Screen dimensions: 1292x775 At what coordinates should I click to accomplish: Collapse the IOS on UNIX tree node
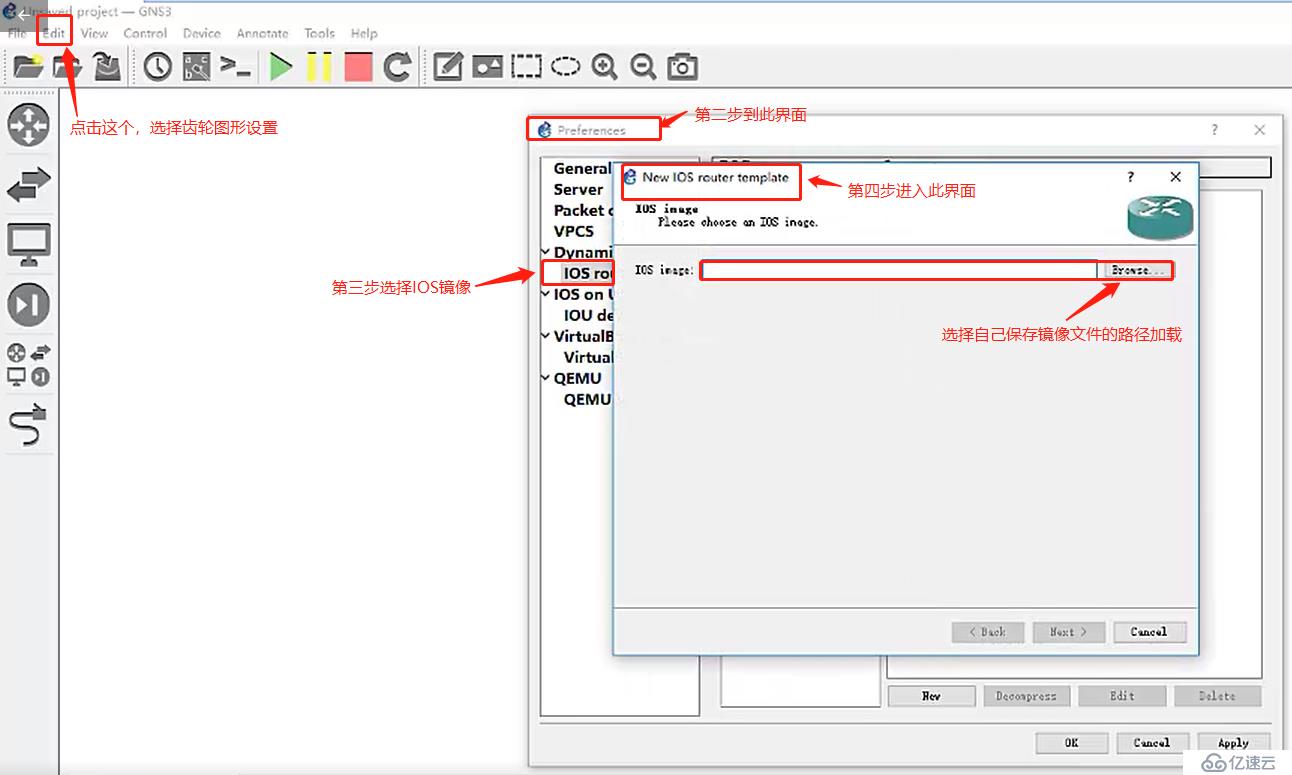(x=546, y=294)
